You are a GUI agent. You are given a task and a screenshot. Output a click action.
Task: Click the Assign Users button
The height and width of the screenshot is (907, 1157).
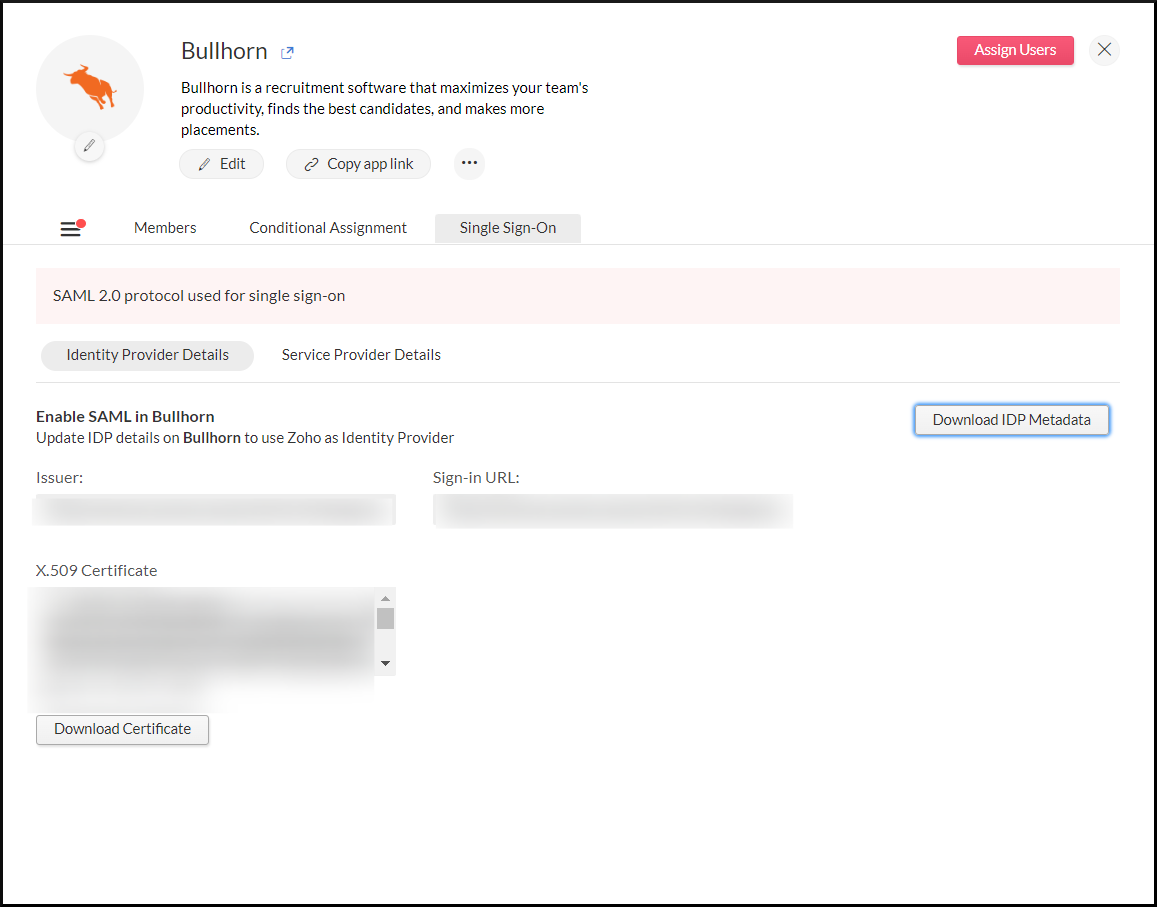tap(1015, 50)
